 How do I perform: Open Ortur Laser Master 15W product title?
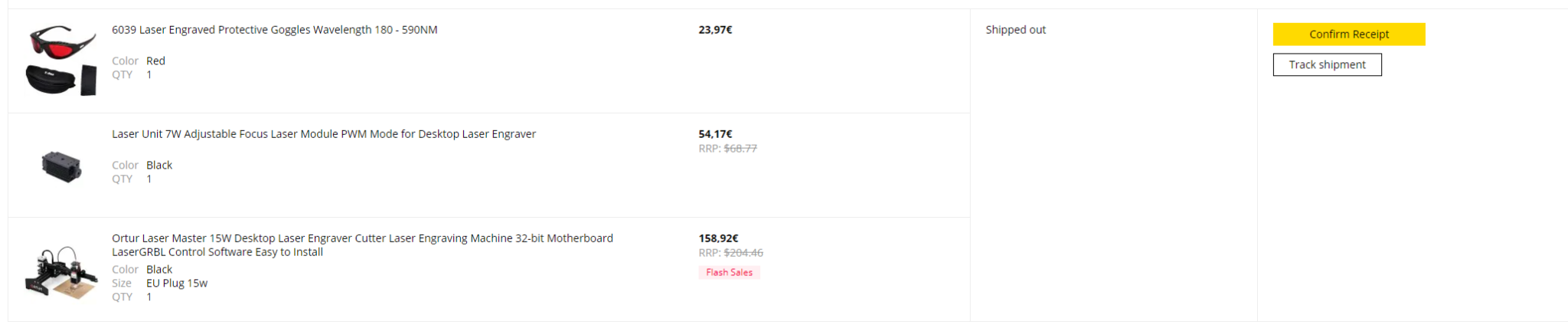click(362, 245)
